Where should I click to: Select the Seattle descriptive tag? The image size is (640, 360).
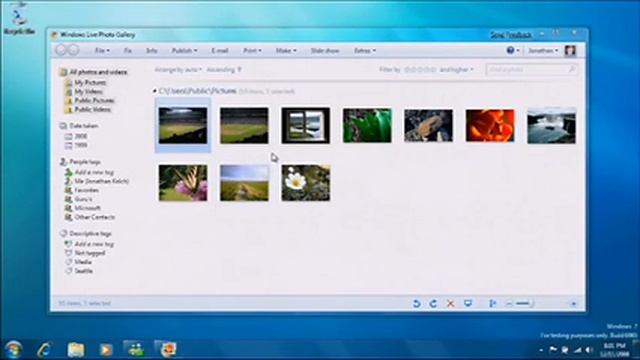point(83,271)
